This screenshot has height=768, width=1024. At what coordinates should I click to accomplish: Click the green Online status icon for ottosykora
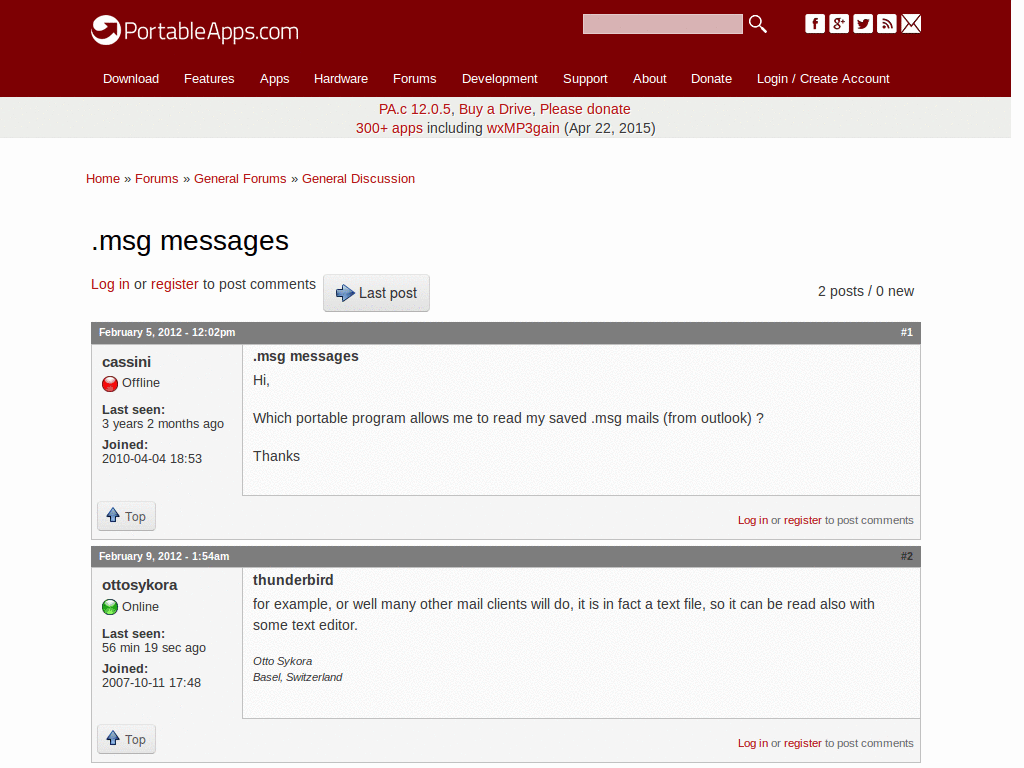click(x=110, y=607)
